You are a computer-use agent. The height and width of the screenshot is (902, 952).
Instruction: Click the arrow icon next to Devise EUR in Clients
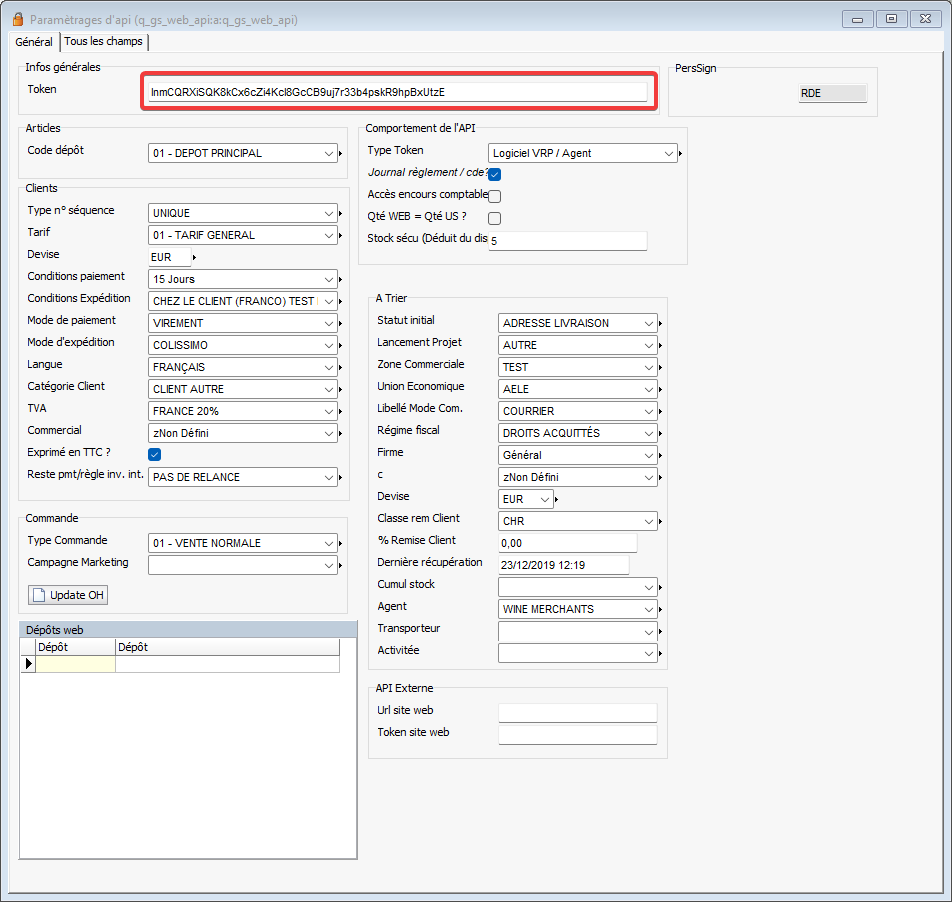193,257
